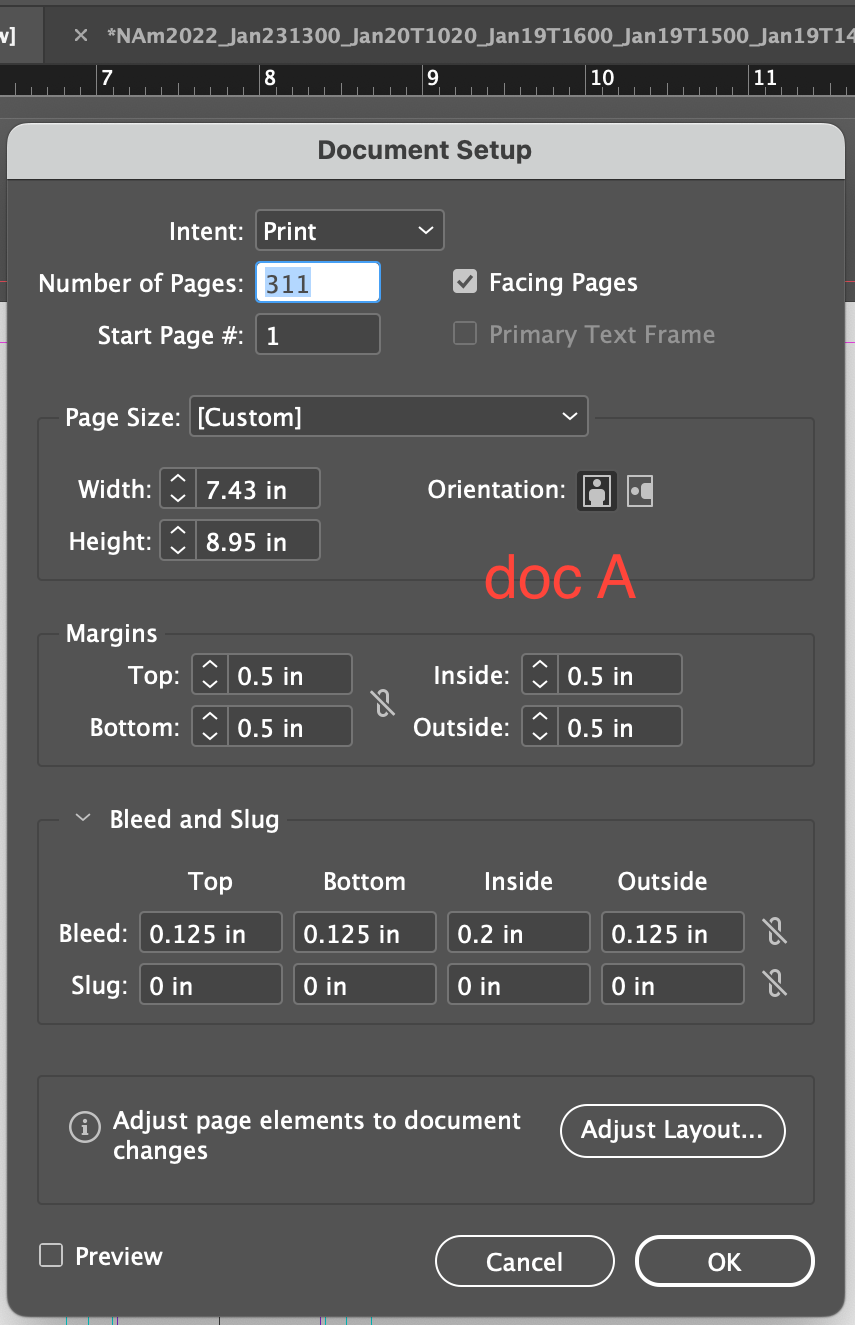Open the Intent dropdown

(x=349, y=230)
